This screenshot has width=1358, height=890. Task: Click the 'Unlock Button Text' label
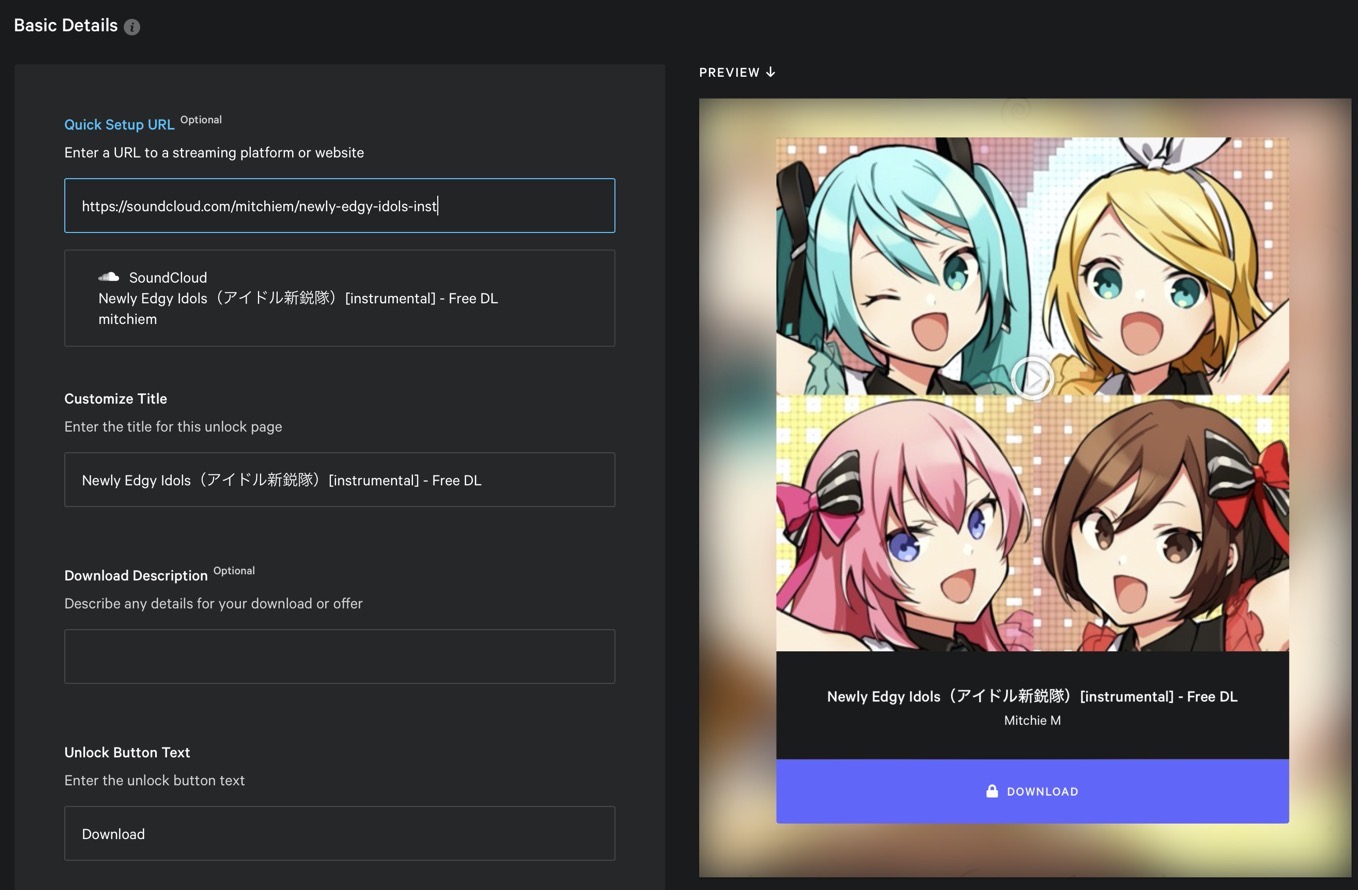tap(127, 752)
